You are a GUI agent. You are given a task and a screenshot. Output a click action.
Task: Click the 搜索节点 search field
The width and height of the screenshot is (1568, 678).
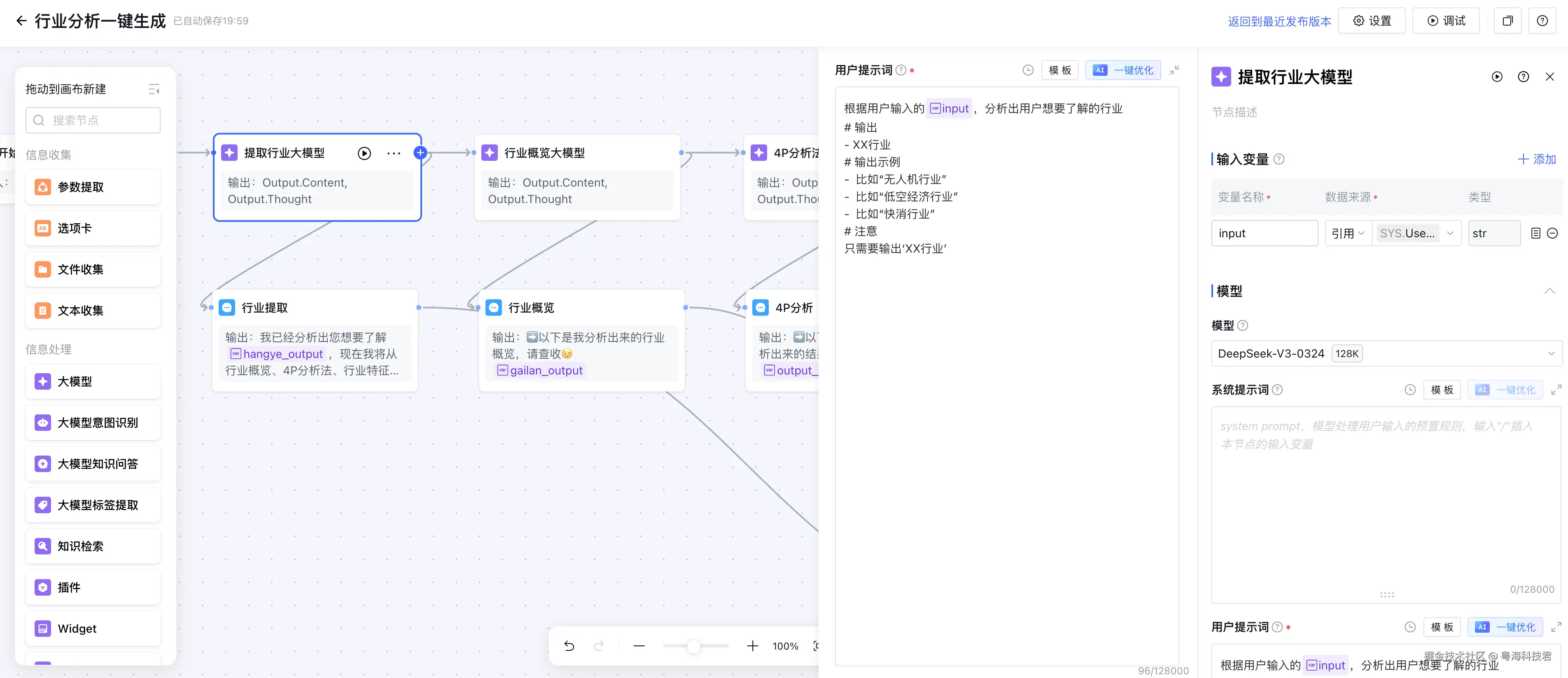93,121
